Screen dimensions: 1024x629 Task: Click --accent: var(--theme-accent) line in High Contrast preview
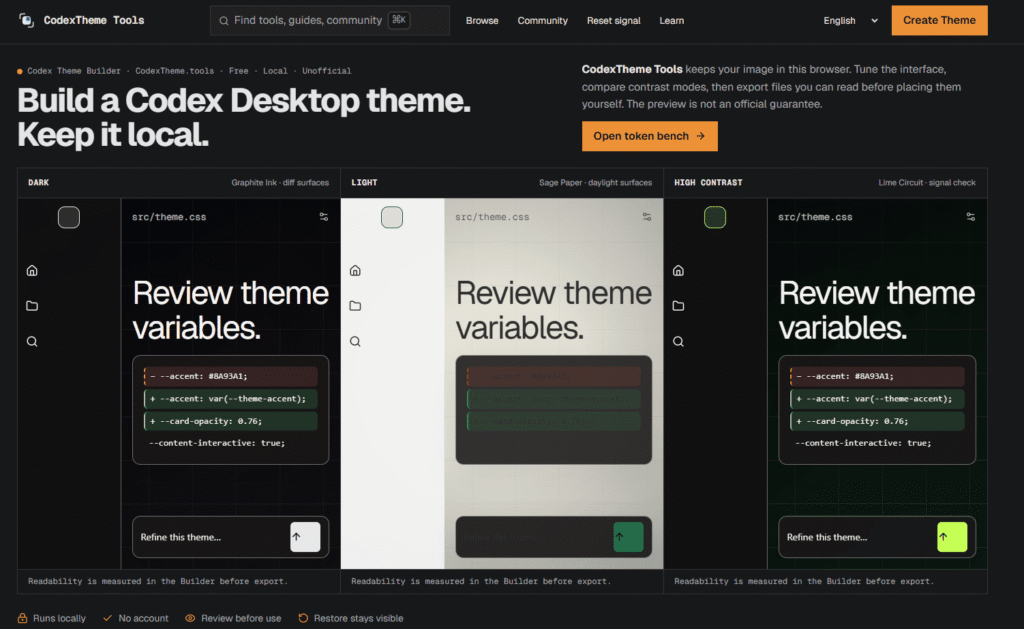tap(877, 398)
